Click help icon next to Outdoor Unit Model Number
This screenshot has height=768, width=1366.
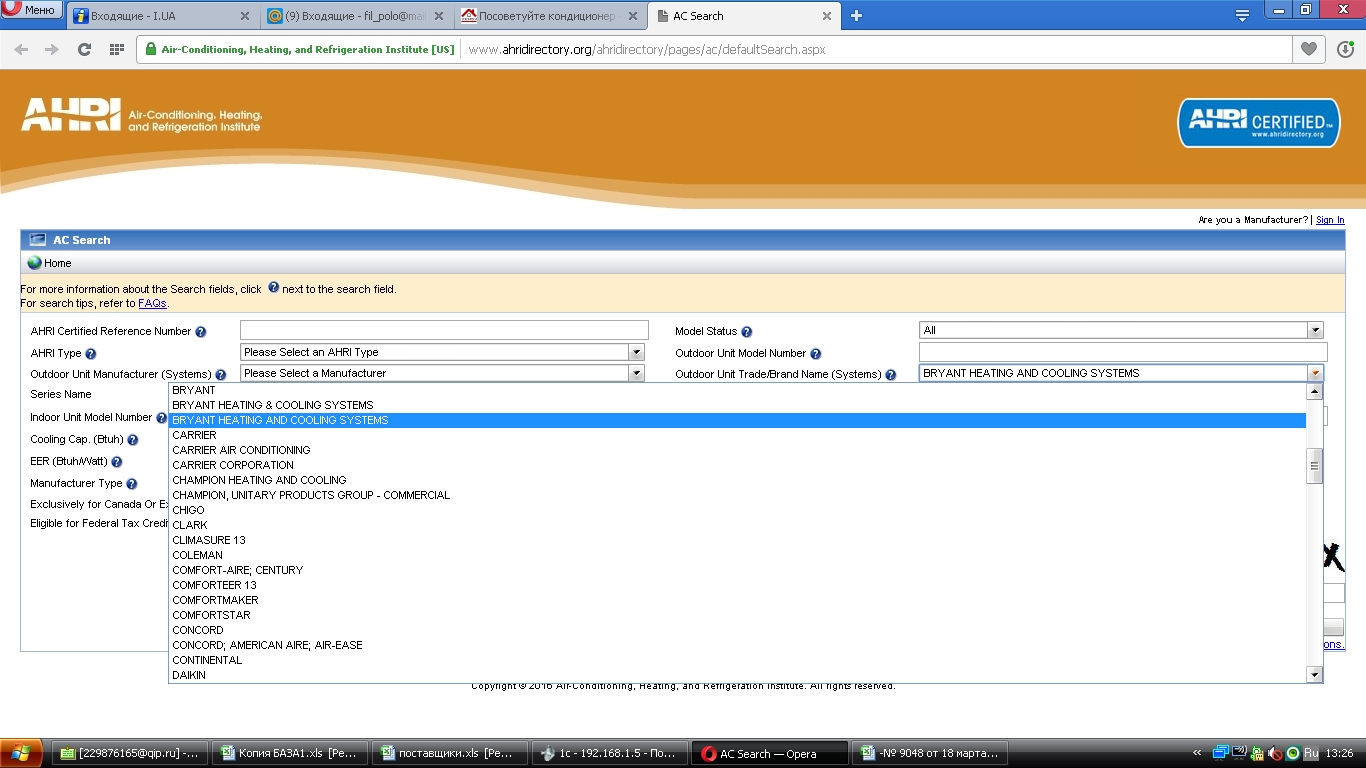point(816,354)
